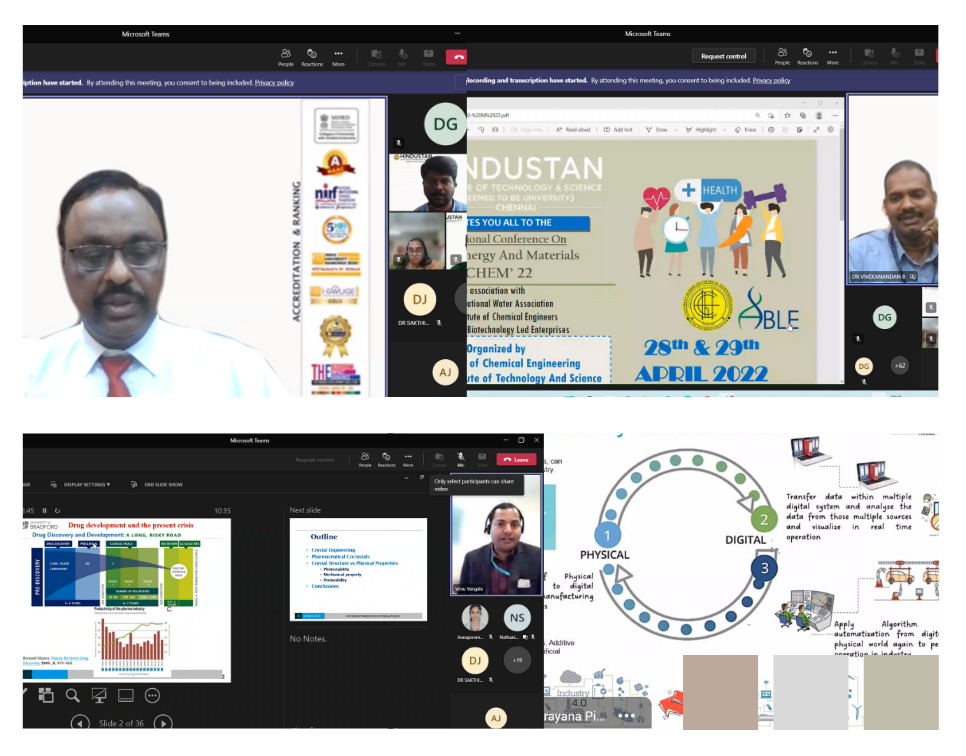Click zoom magnifier in shared browser address bar
Image resolution: width=966 pixels, height=756 pixels.
tap(757, 115)
